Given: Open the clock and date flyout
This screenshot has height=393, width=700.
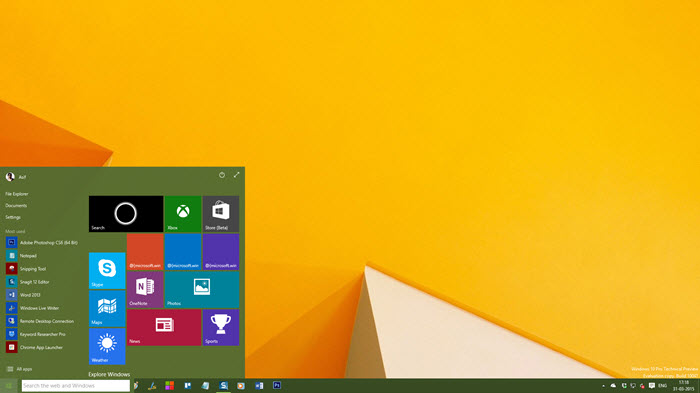Looking at the screenshot, I should click(x=683, y=386).
